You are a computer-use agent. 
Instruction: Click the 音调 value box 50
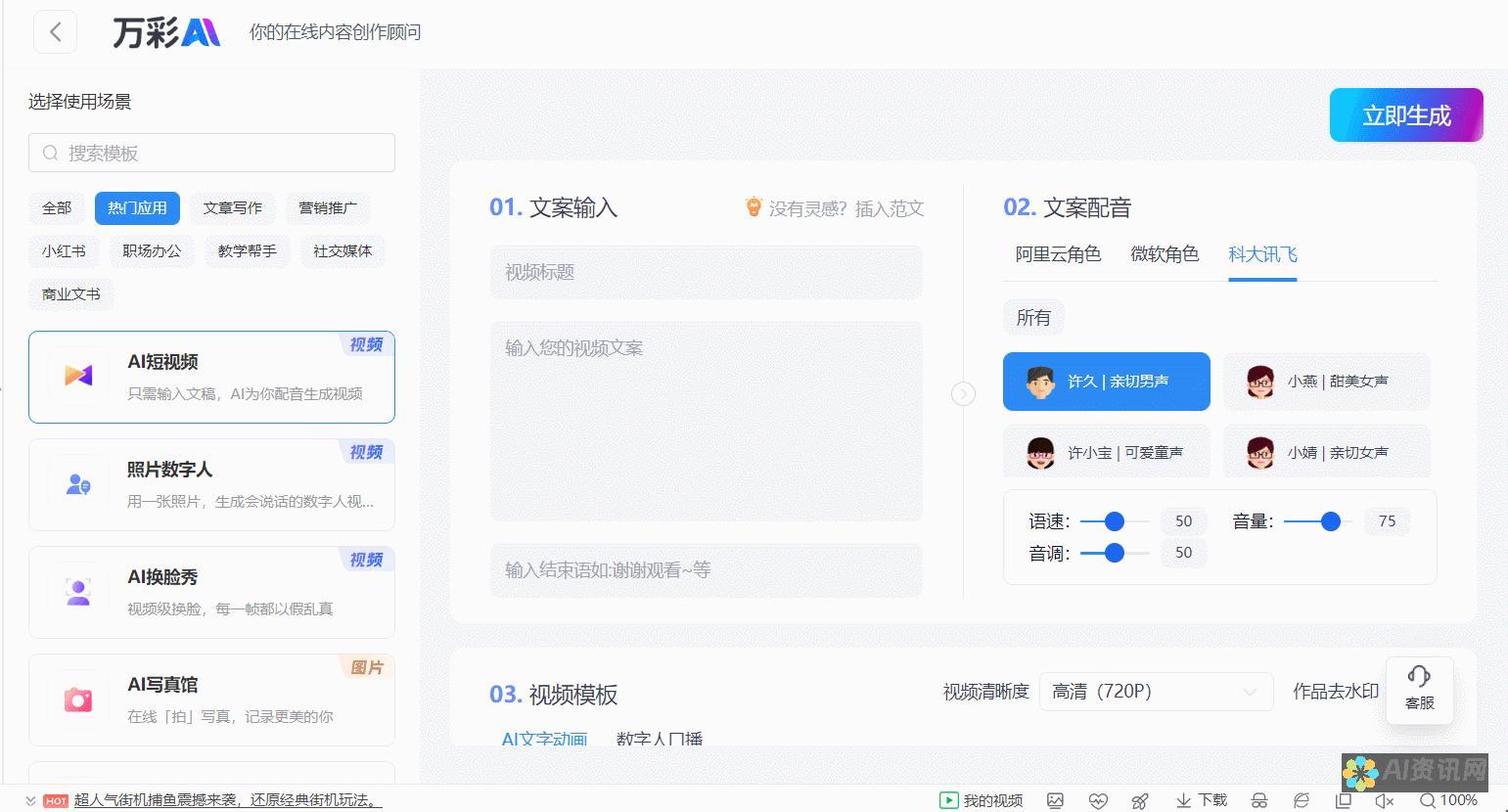(x=1183, y=553)
